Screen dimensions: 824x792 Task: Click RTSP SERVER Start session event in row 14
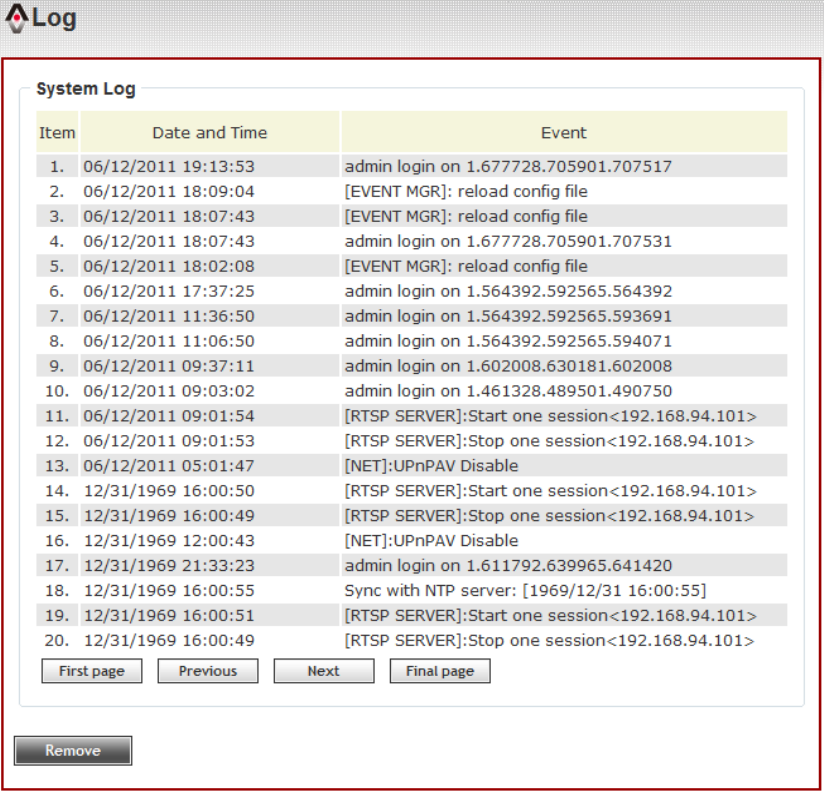[550, 491]
